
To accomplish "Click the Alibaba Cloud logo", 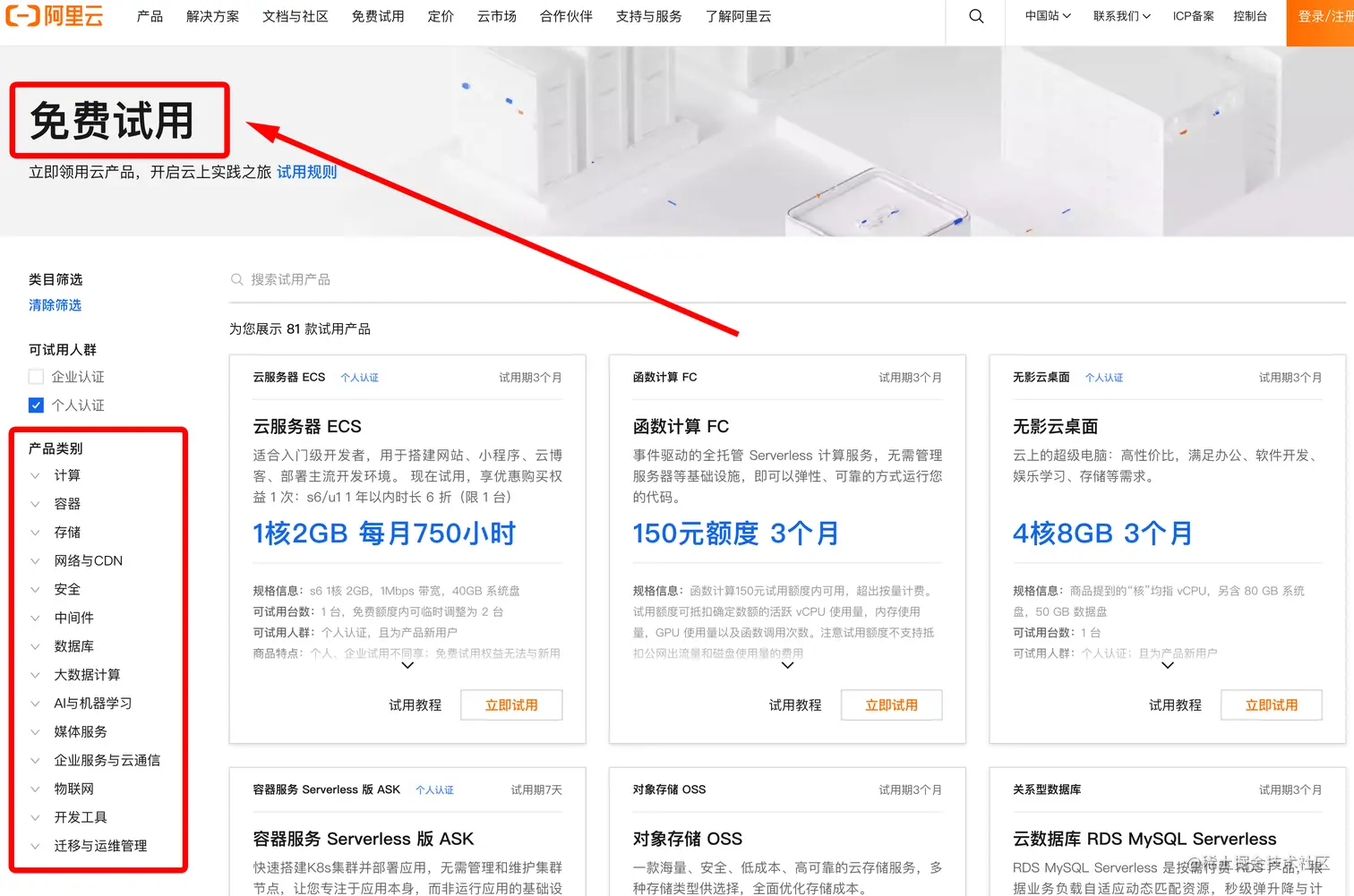I will click(55, 16).
